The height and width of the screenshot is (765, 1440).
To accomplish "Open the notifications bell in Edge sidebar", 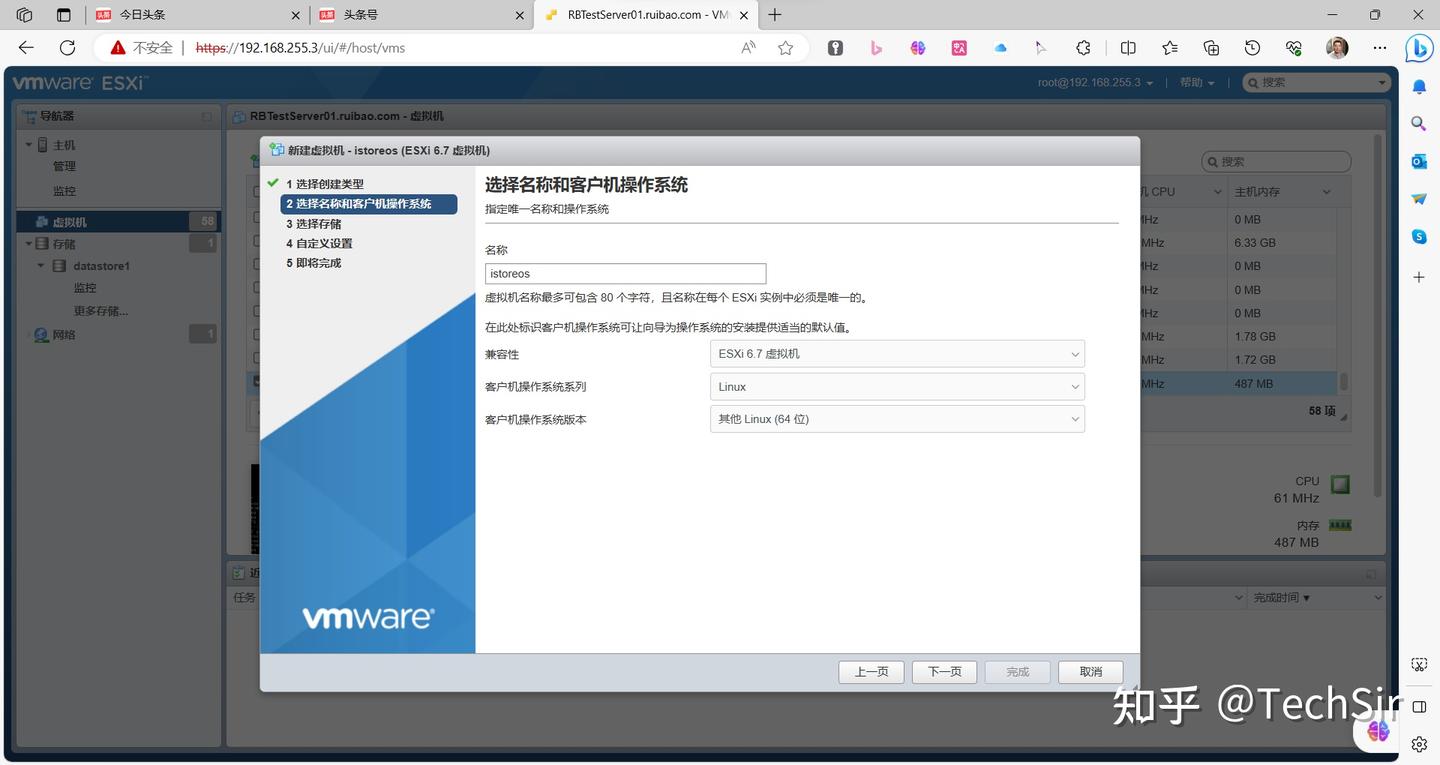I will coord(1419,87).
